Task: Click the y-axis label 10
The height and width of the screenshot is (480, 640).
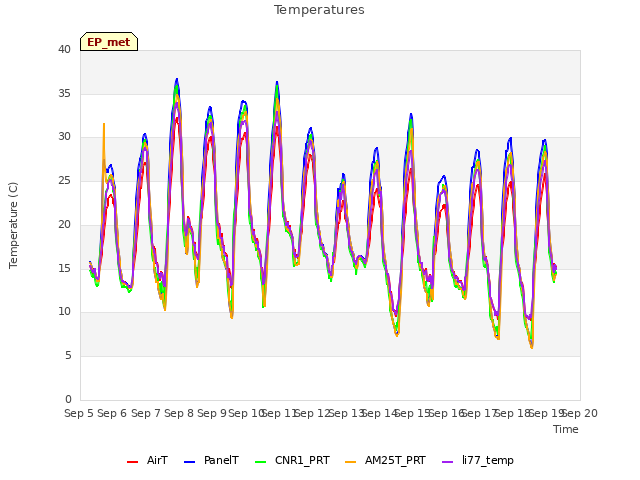Action: [x=64, y=312]
